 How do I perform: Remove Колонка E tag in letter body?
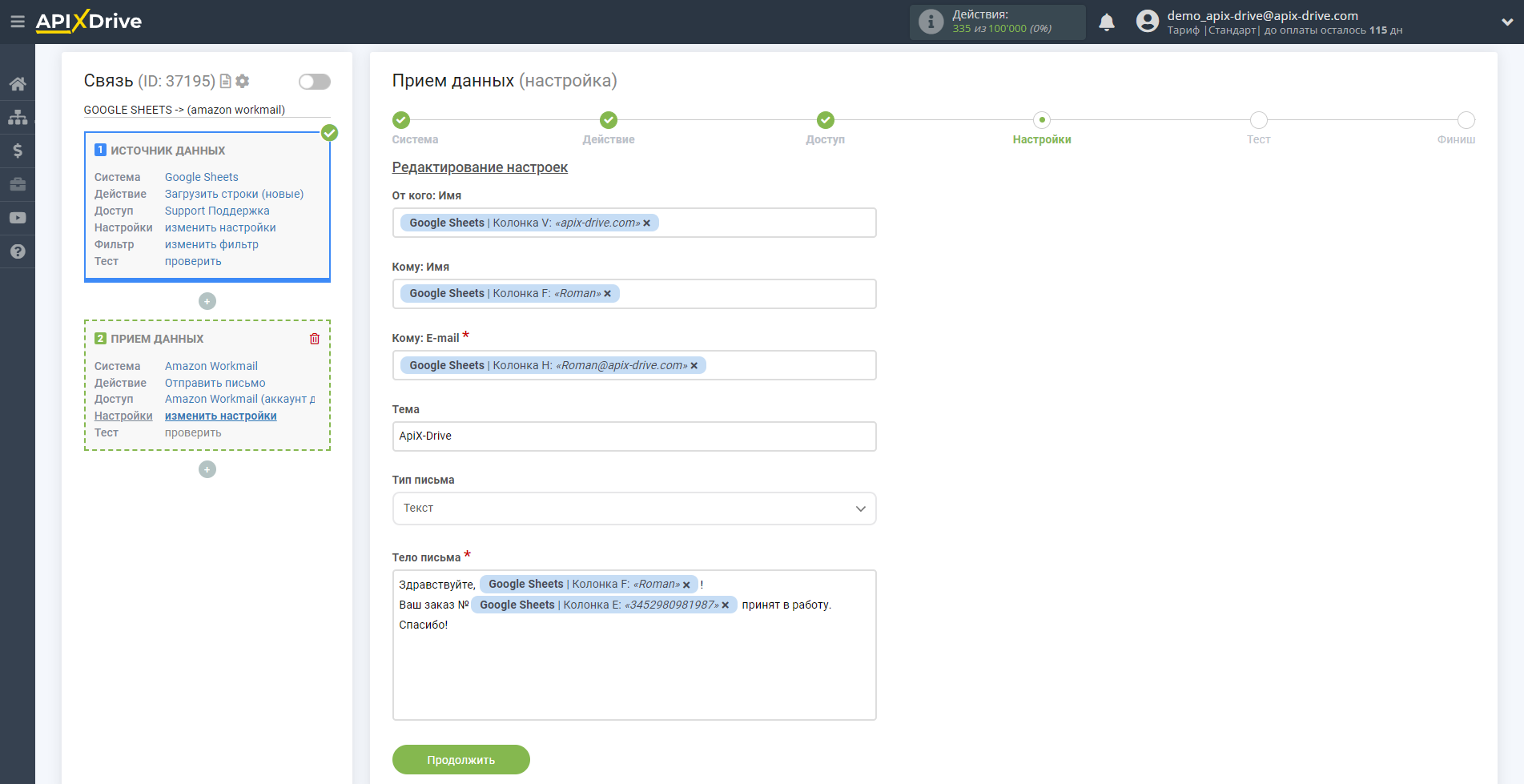(726, 605)
